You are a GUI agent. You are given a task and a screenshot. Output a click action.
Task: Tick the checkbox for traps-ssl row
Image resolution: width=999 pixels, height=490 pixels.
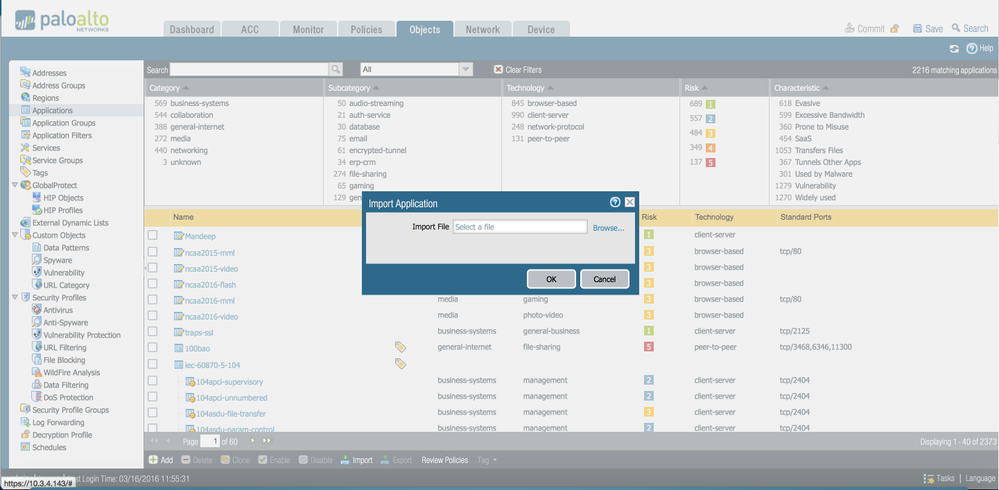(153, 332)
